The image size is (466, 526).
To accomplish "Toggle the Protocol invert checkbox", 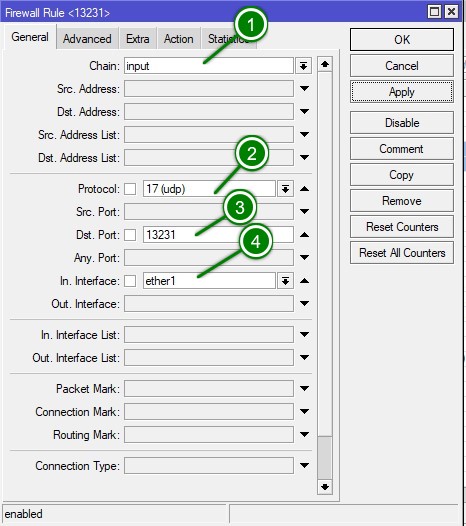I will click(130, 189).
